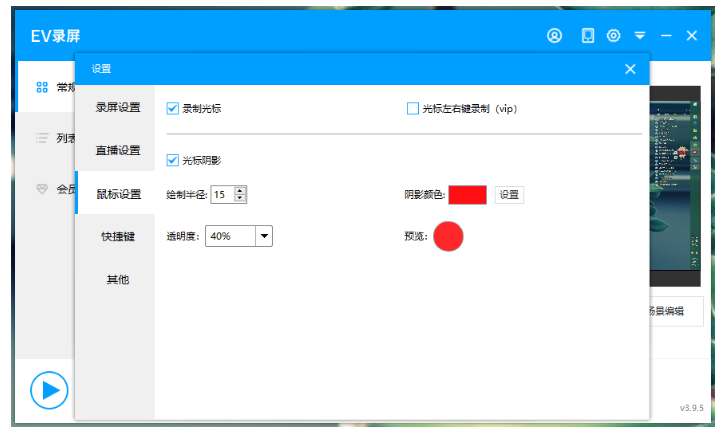Open the 透明度 dropdown showing 40%

coord(239,236)
